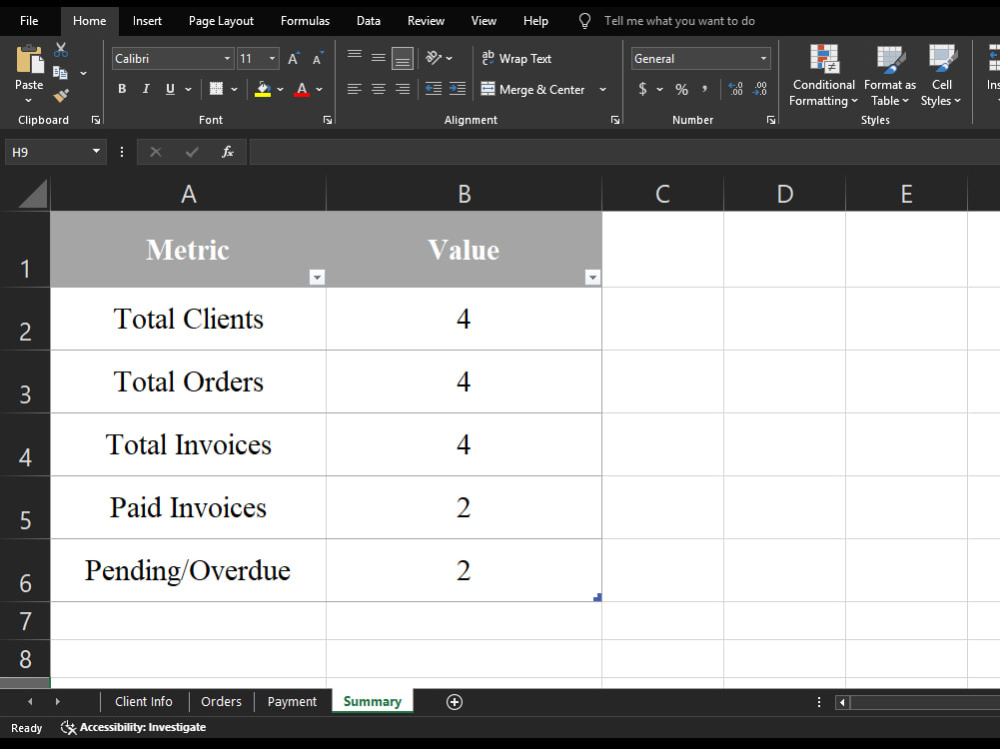This screenshot has width=1000, height=749.
Task: Increase indent of cell
Action: point(457,89)
